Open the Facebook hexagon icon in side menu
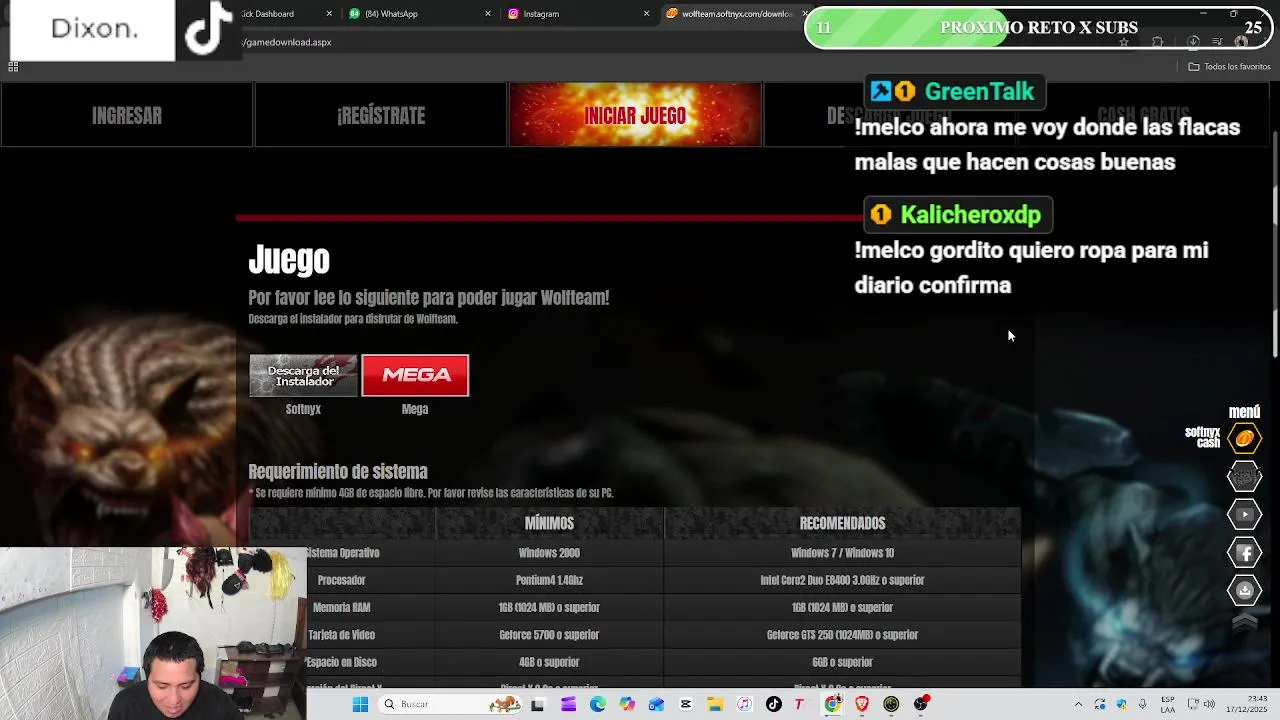Viewport: 1280px width, 720px height. click(1245, 552)
